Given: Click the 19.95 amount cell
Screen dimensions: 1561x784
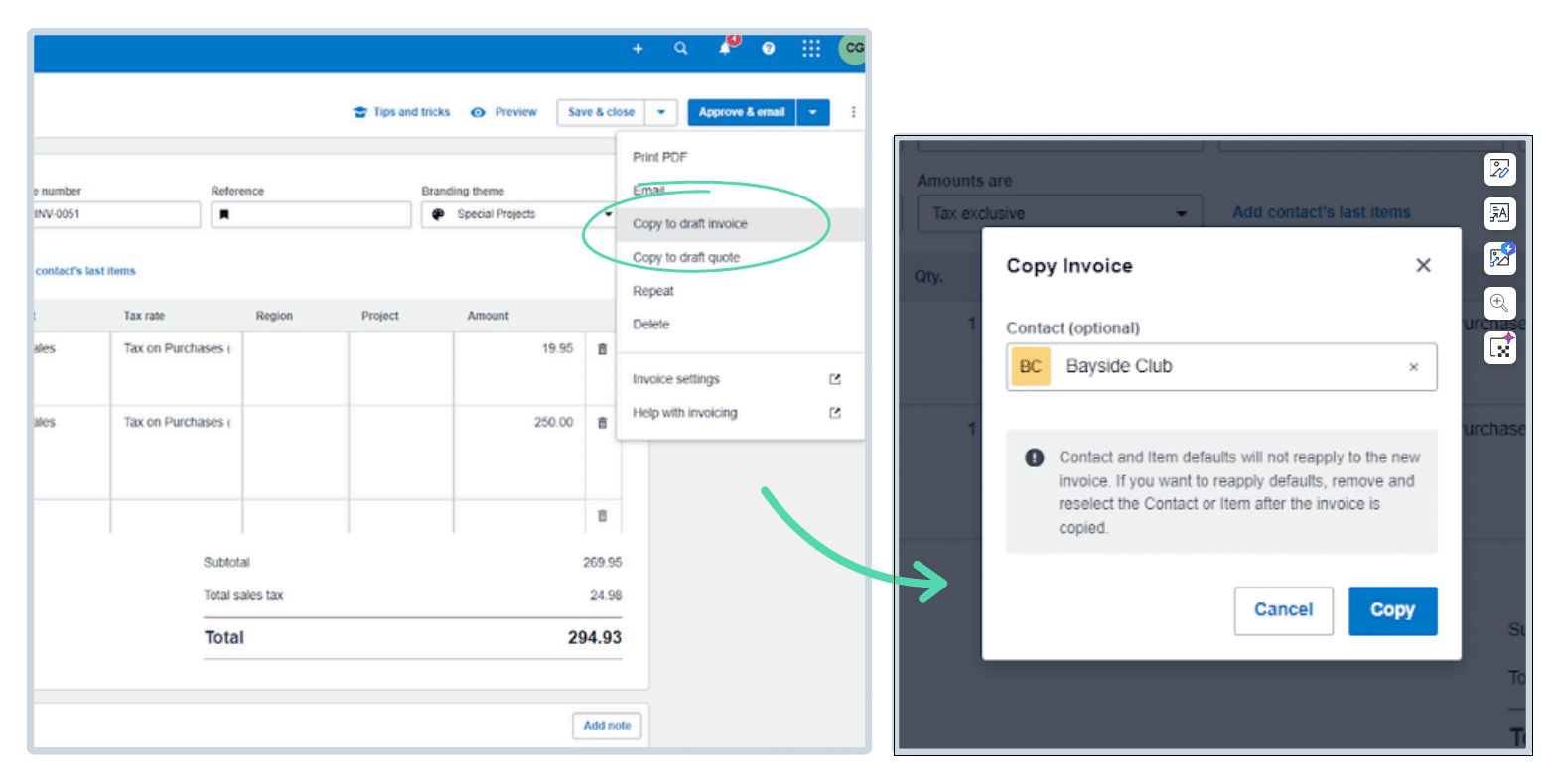Looking at the screenshot, I should (x=519, y=349).
